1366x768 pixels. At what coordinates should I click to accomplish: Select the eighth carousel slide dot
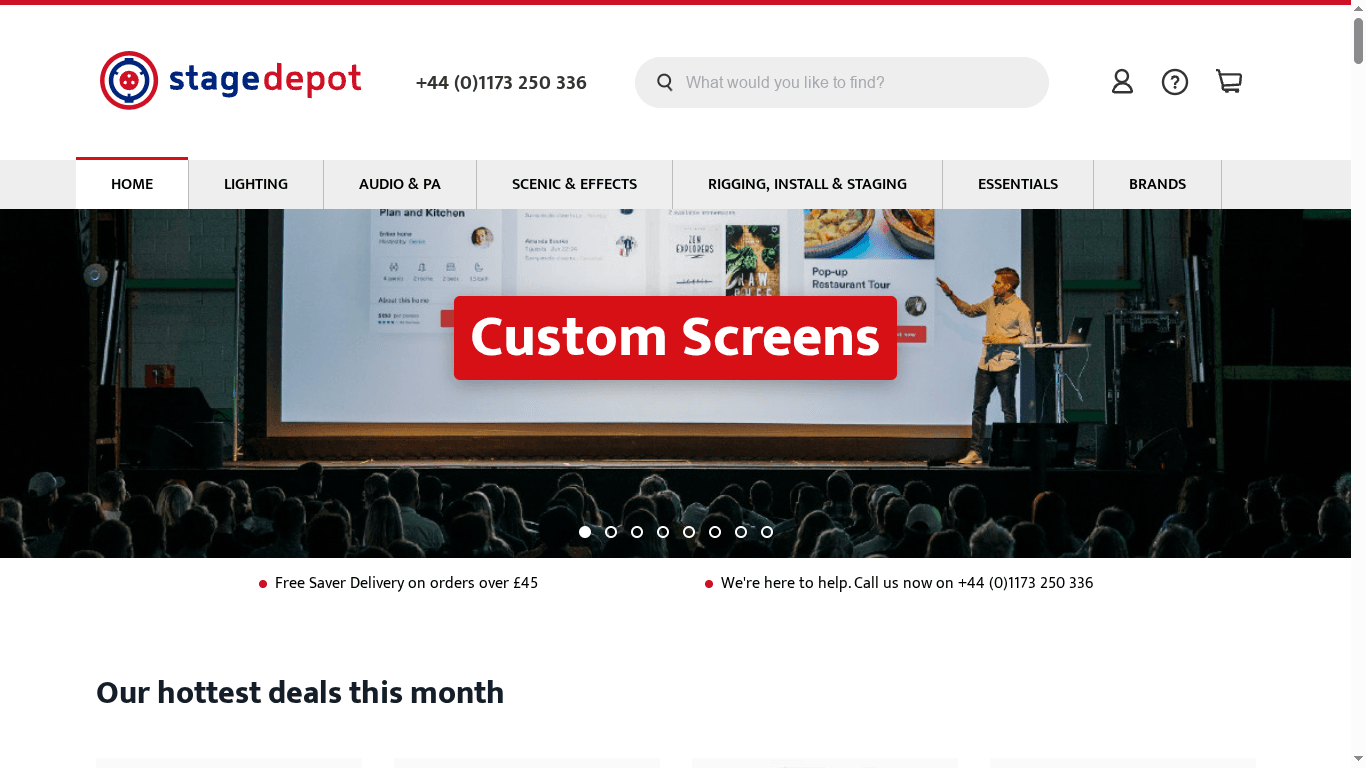point(767,532)
